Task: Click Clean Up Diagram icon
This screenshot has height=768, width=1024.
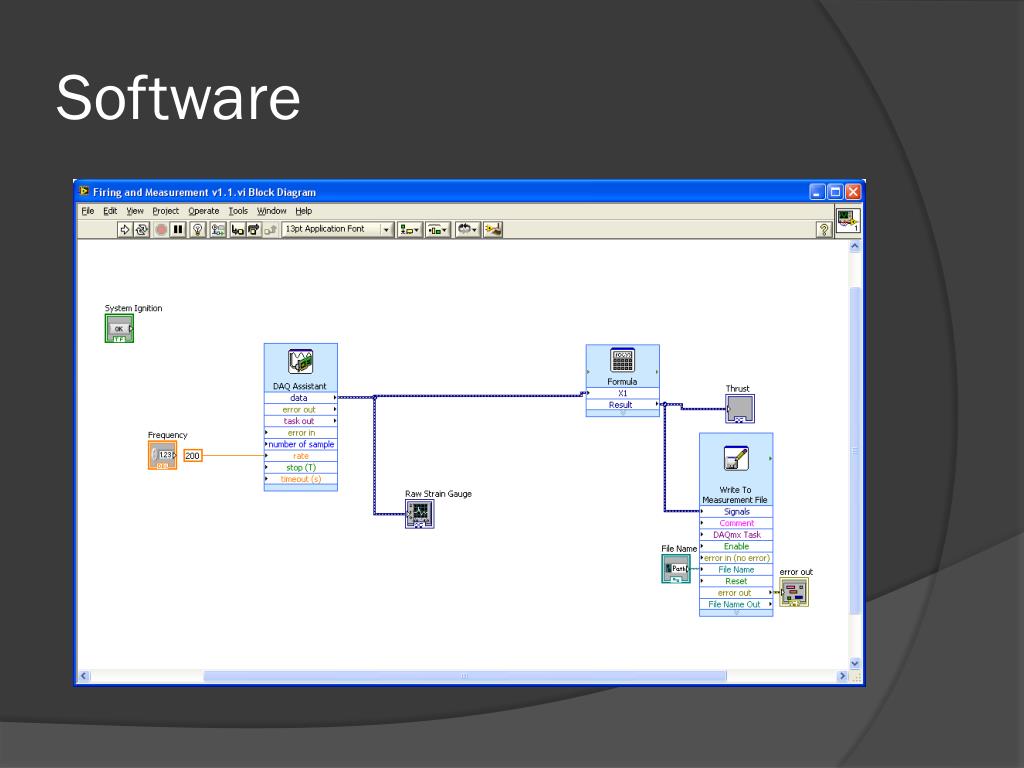Action: pos(493,229)
